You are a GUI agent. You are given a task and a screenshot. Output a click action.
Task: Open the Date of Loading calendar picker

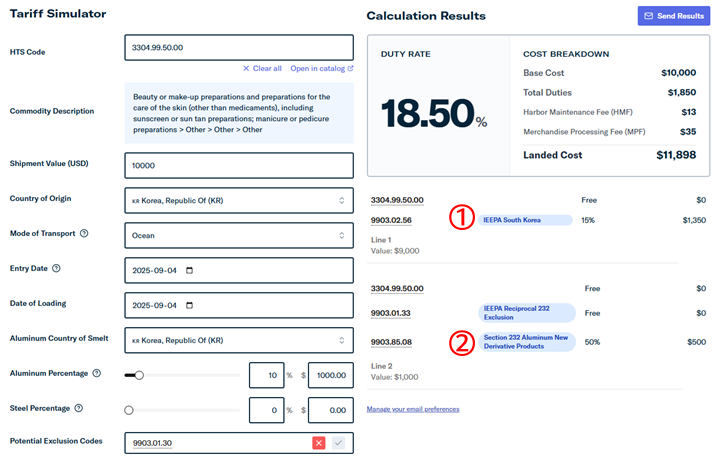[191, 305]
